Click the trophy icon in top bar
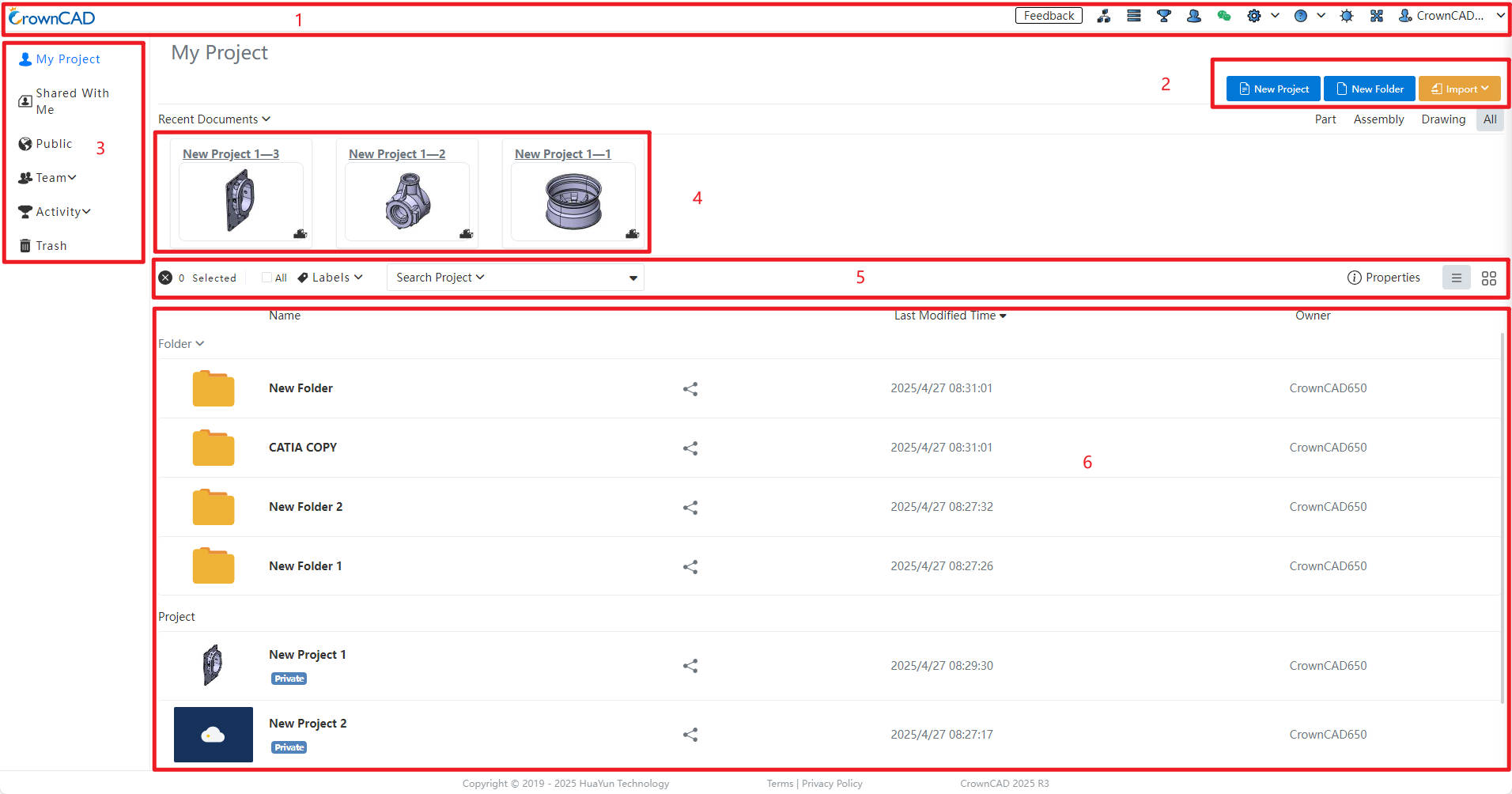1512x794 pixels. coord(1164,16)
